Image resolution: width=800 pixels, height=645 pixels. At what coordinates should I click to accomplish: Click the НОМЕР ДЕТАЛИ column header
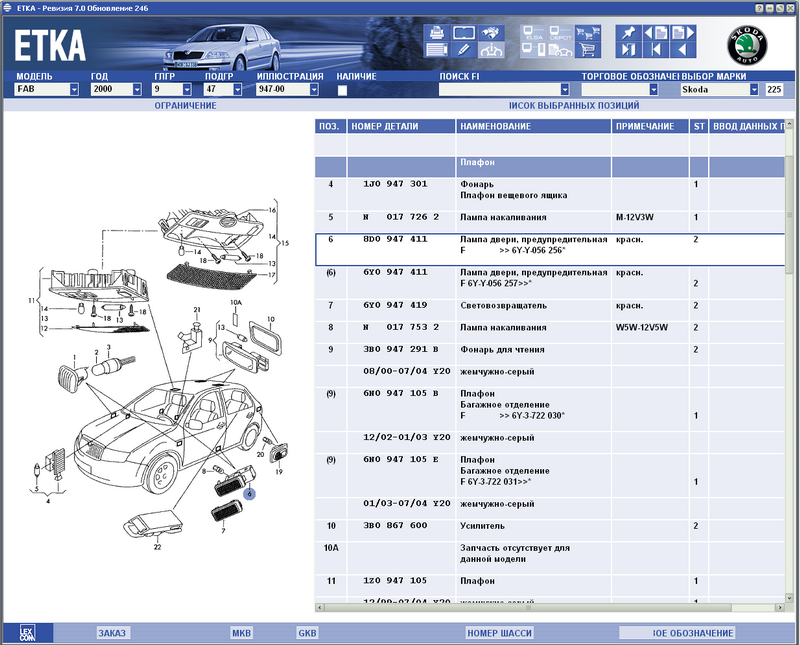click(401, 127)
